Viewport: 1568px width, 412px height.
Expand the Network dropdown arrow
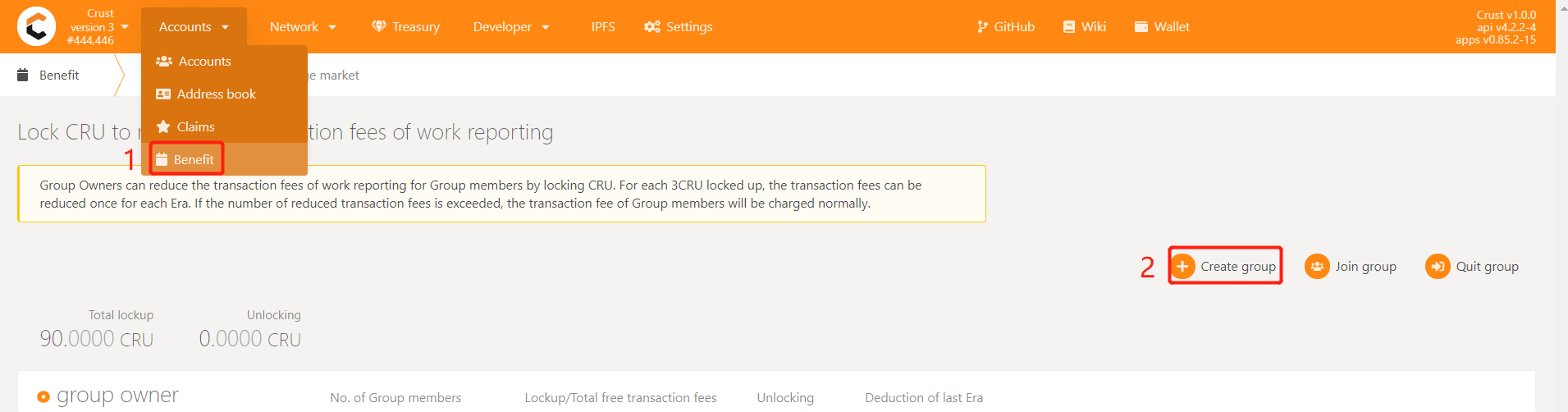click(x=332, y=27)
